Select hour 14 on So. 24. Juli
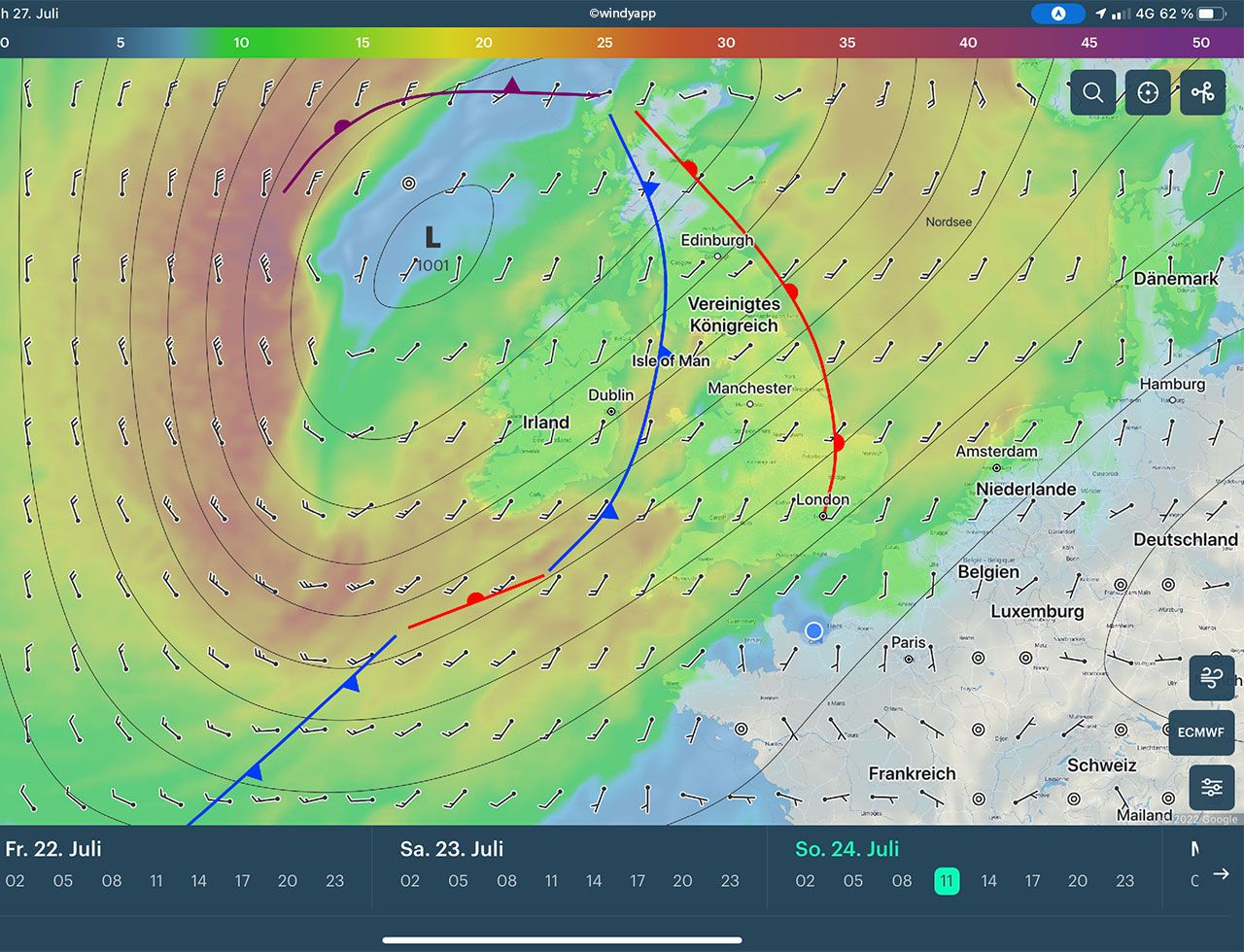1244x952 pixels. 988,881
